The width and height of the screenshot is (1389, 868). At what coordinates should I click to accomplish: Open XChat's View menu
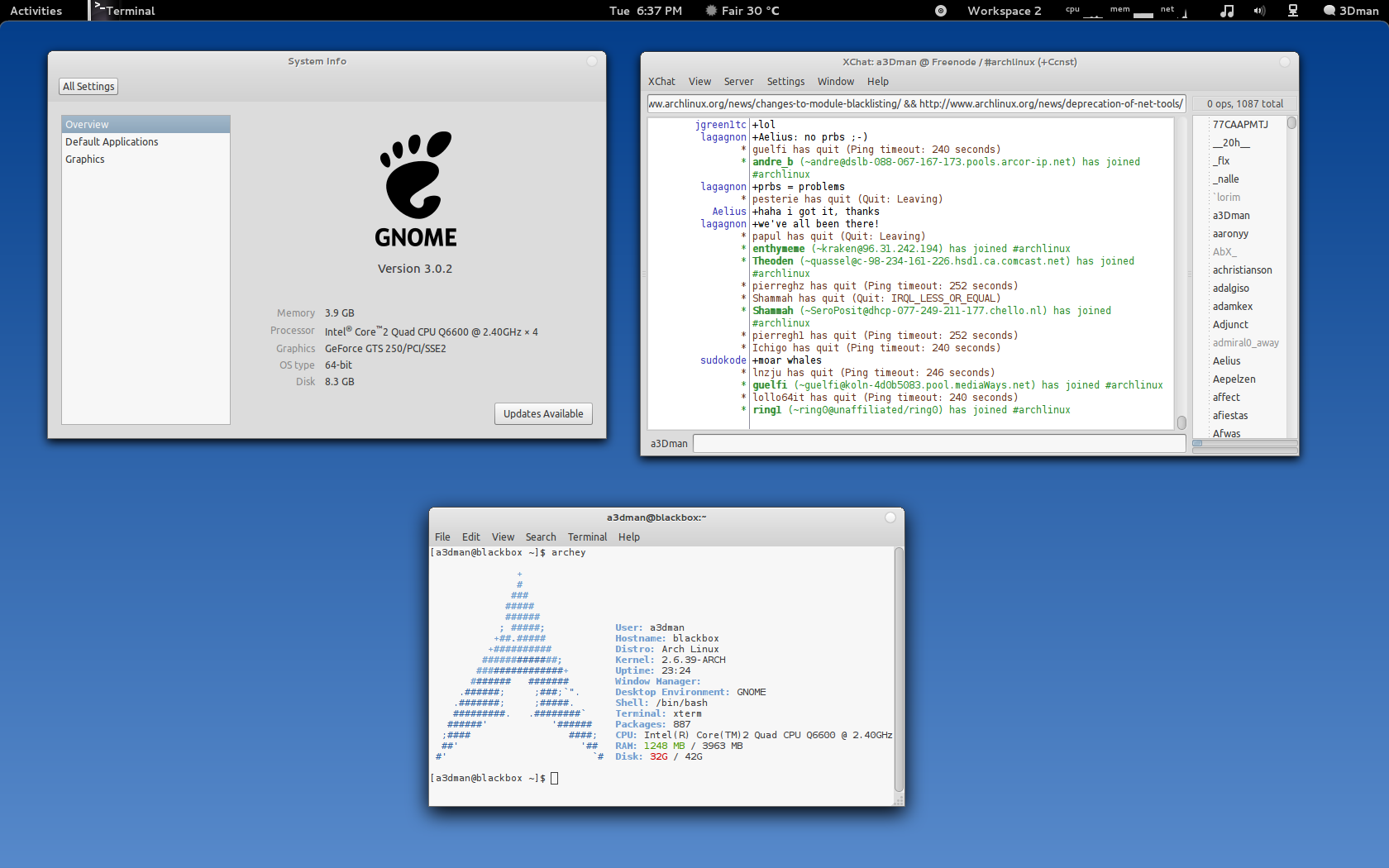[x=699, y=81]
